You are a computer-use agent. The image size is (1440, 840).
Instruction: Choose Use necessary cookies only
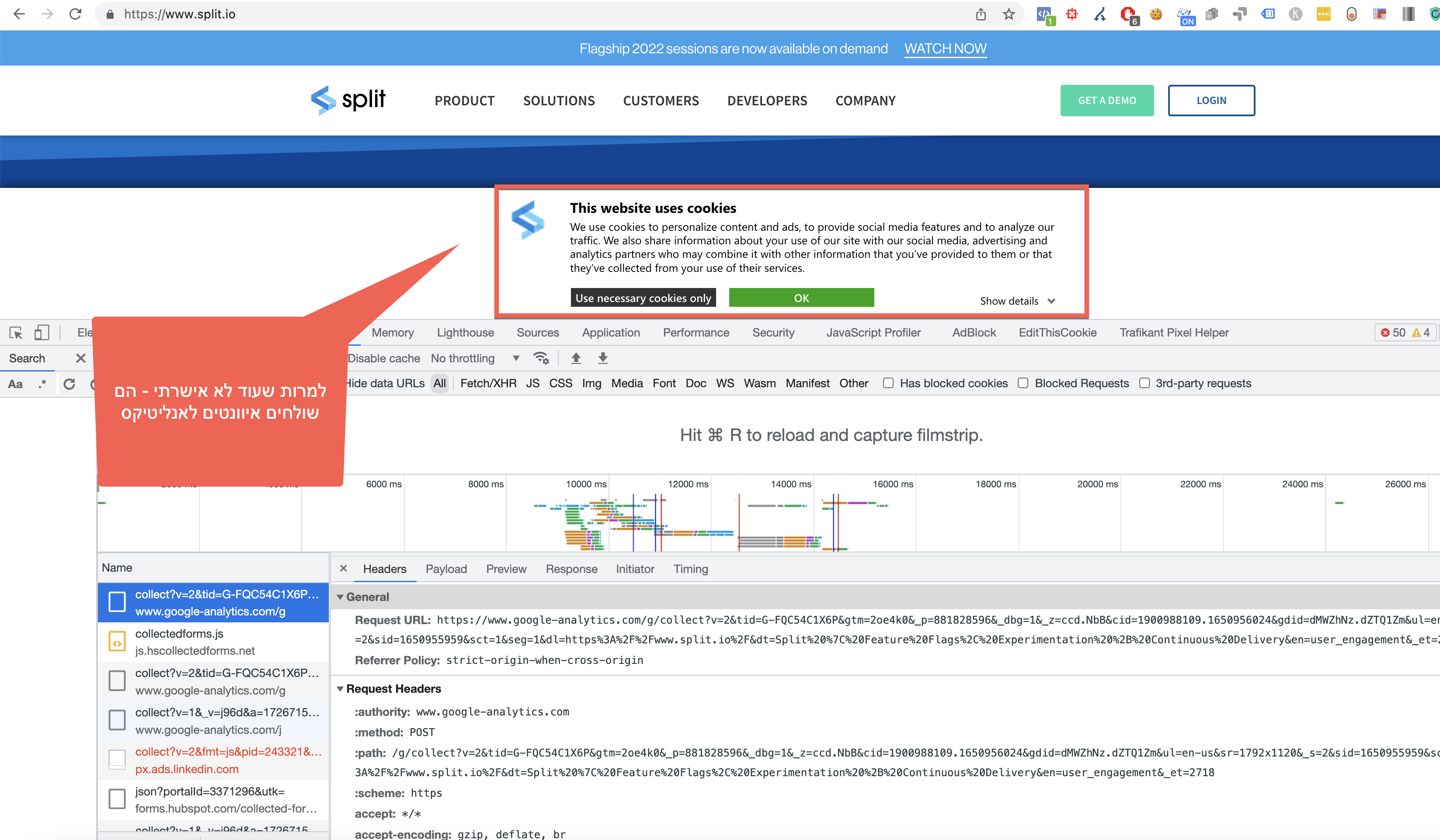(x=643, y=298)
